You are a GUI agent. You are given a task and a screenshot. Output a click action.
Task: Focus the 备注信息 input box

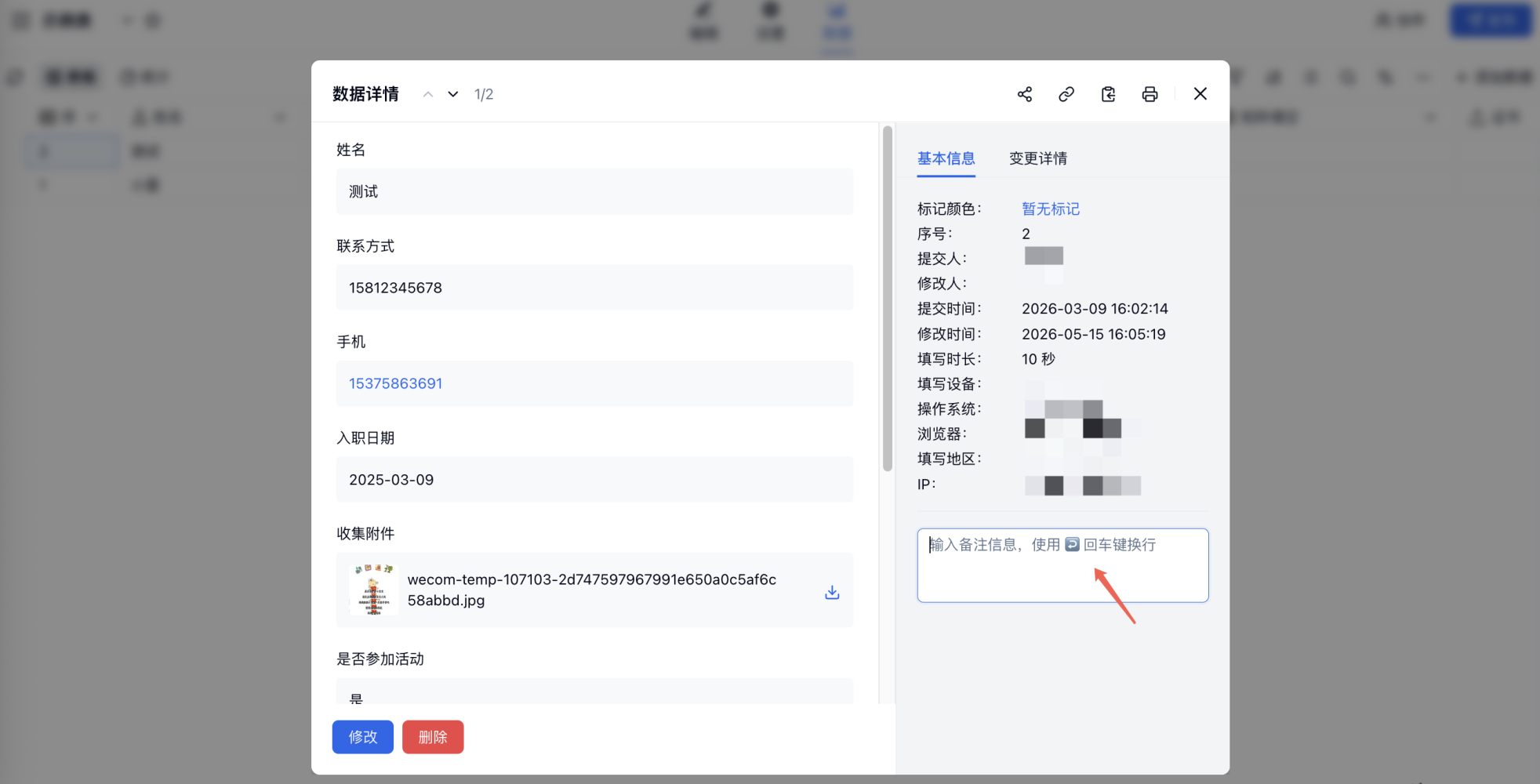pyautogui.click(x=1062, y=565)
